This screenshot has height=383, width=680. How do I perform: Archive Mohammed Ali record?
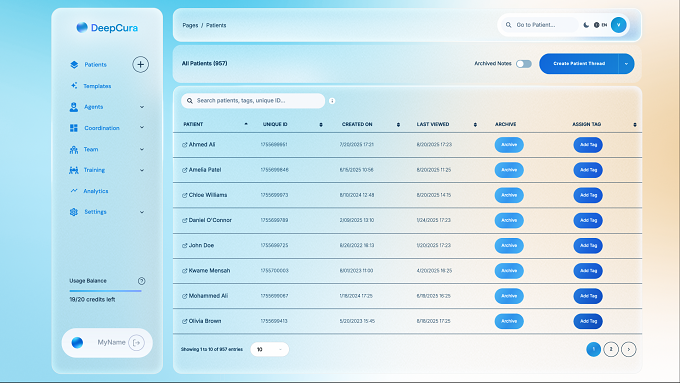pos(509,296)
